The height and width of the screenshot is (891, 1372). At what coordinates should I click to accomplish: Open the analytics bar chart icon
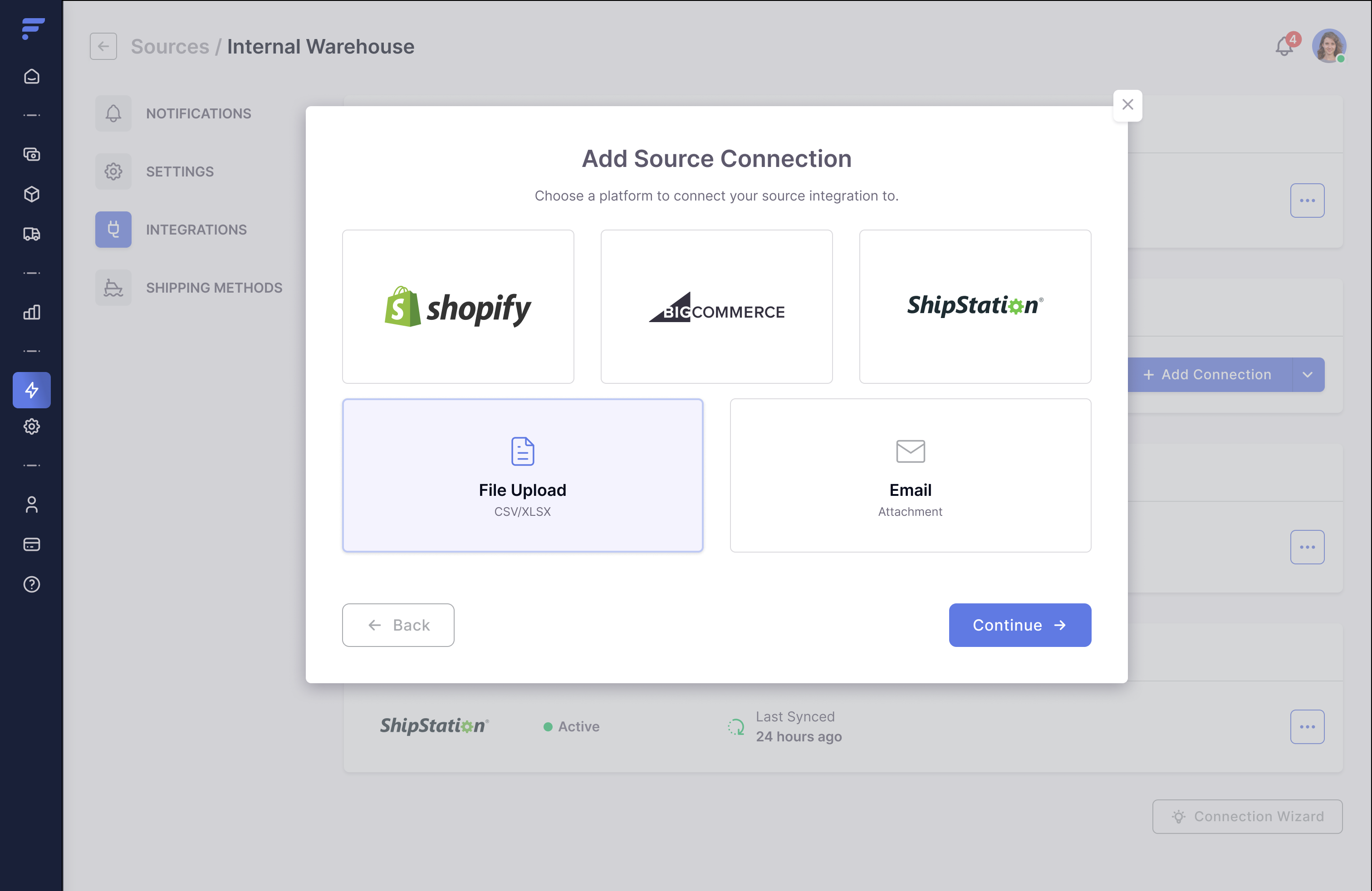(32, 313)
